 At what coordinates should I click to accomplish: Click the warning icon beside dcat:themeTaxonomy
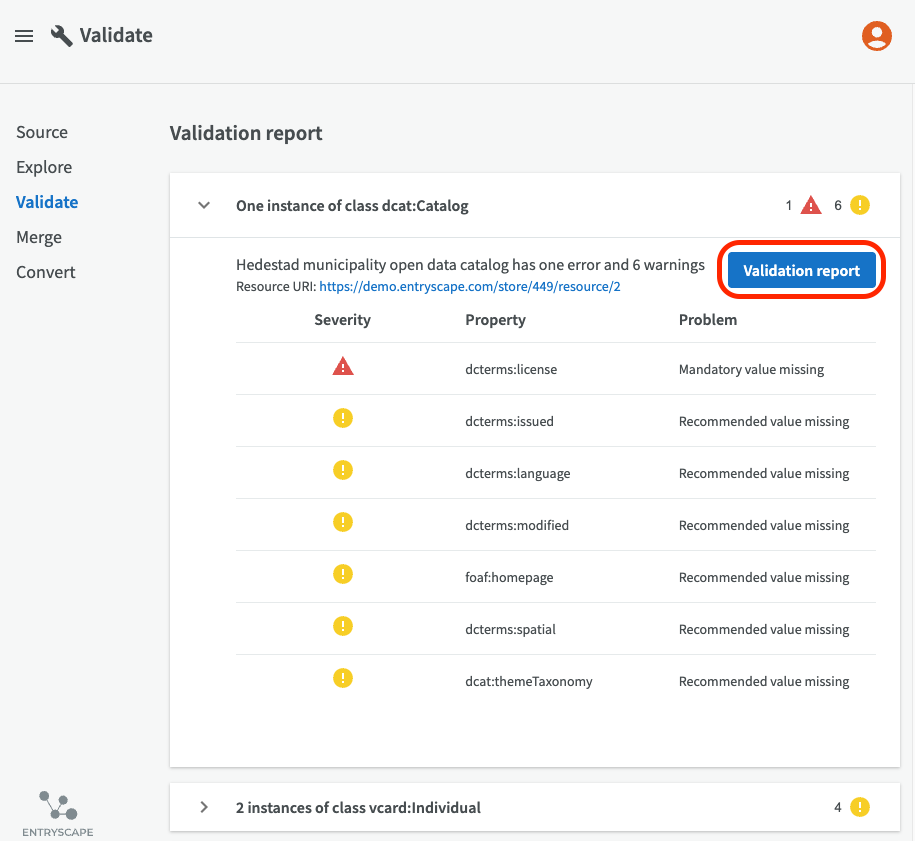coord(342,680)
